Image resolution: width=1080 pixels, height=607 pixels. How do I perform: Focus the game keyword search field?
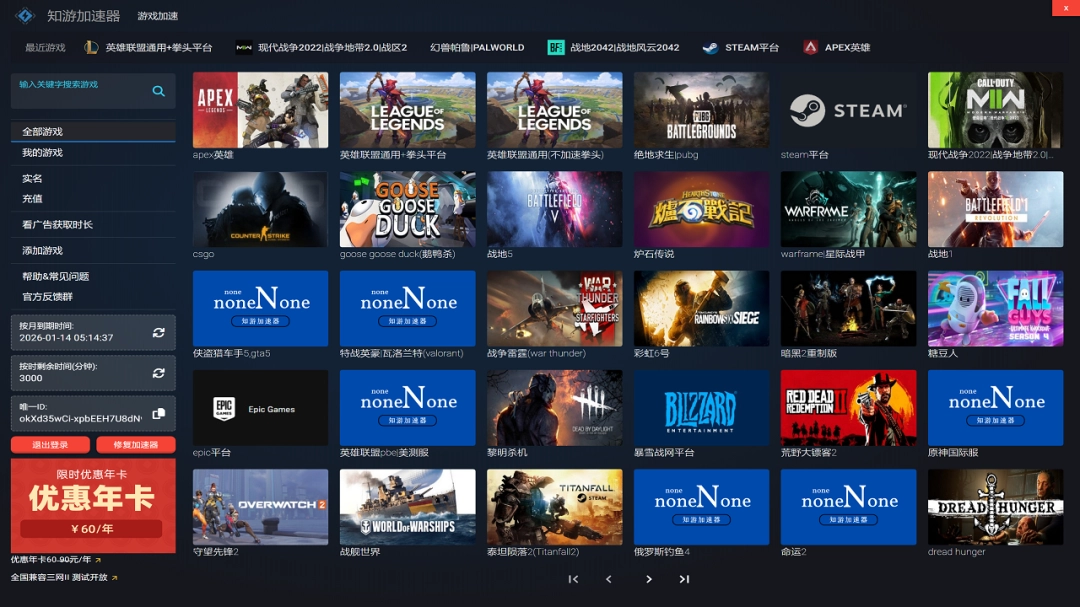point(80,91)
